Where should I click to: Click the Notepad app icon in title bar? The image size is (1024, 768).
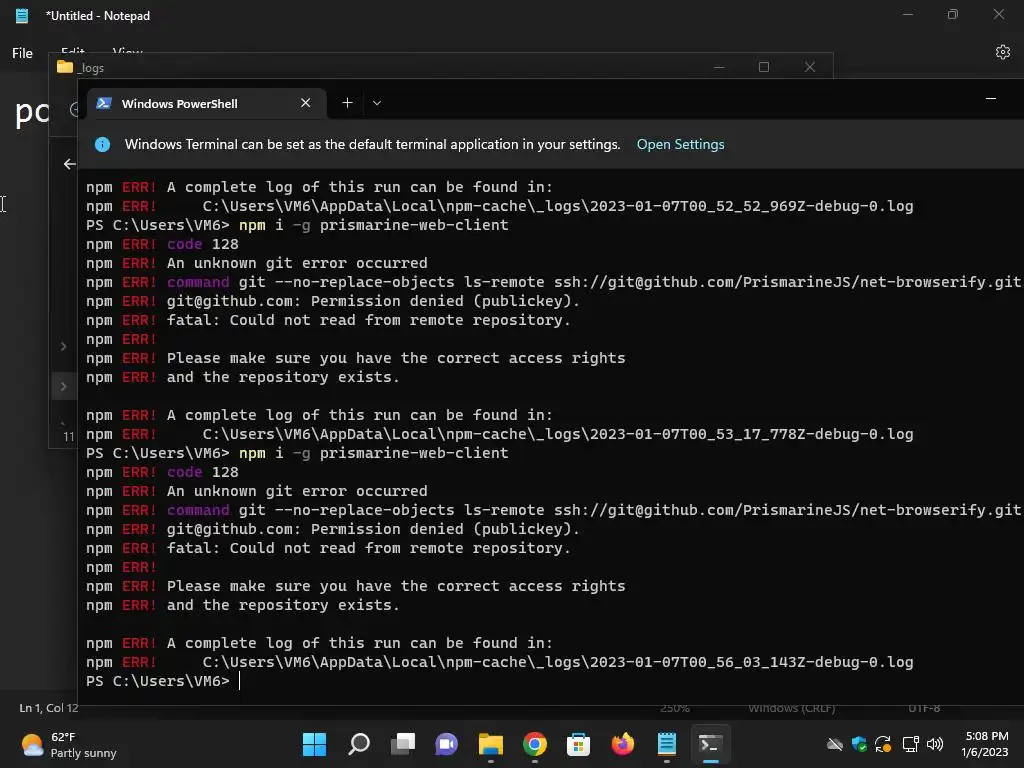(x=22, y=15)
